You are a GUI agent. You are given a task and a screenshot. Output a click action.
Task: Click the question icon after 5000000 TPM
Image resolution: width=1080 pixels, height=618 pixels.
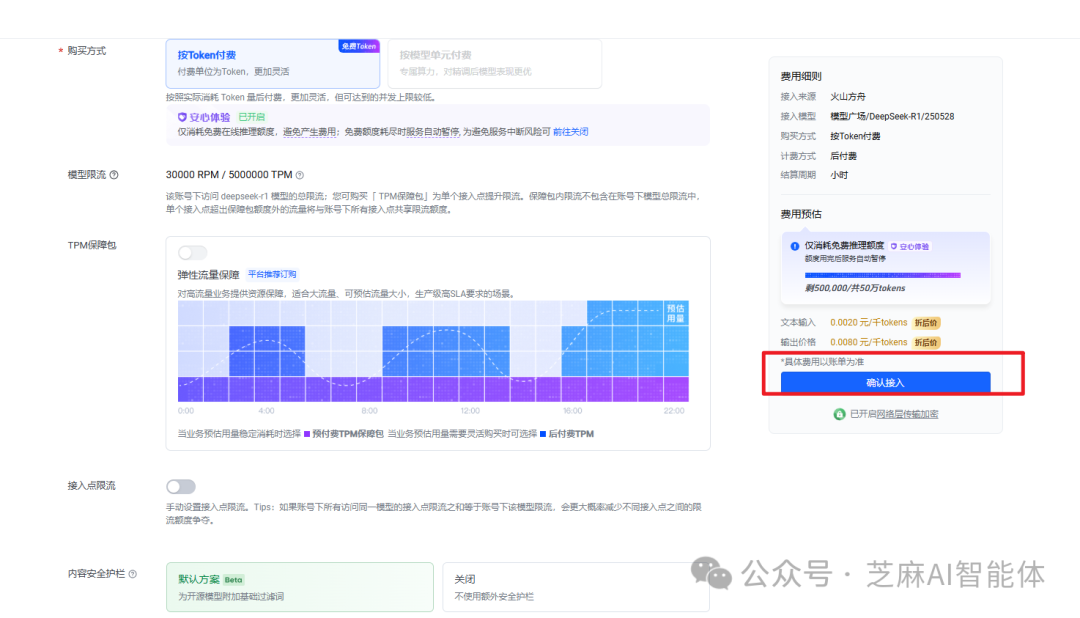(300, 174)
